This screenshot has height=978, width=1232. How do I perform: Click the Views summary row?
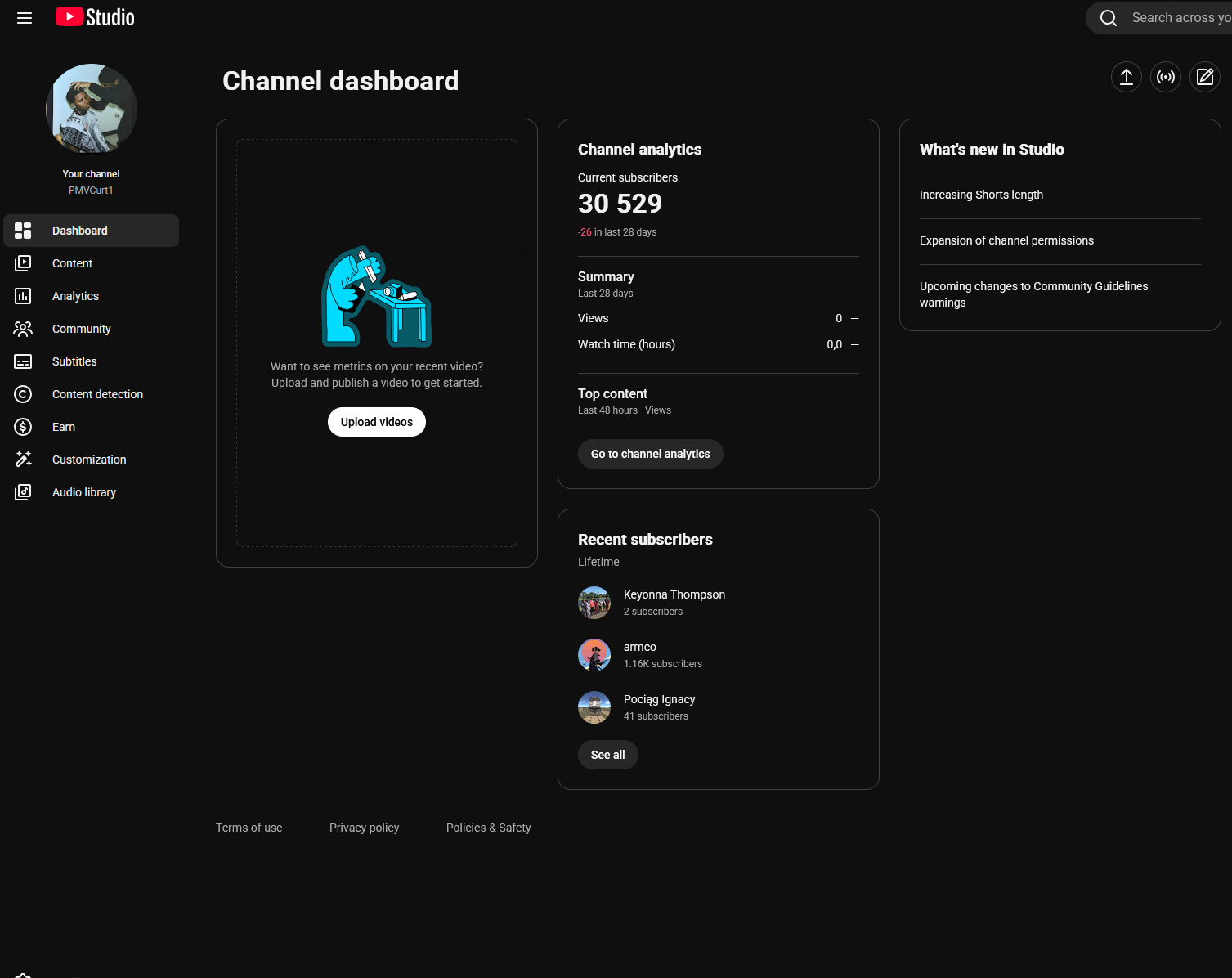coord(719,318)
